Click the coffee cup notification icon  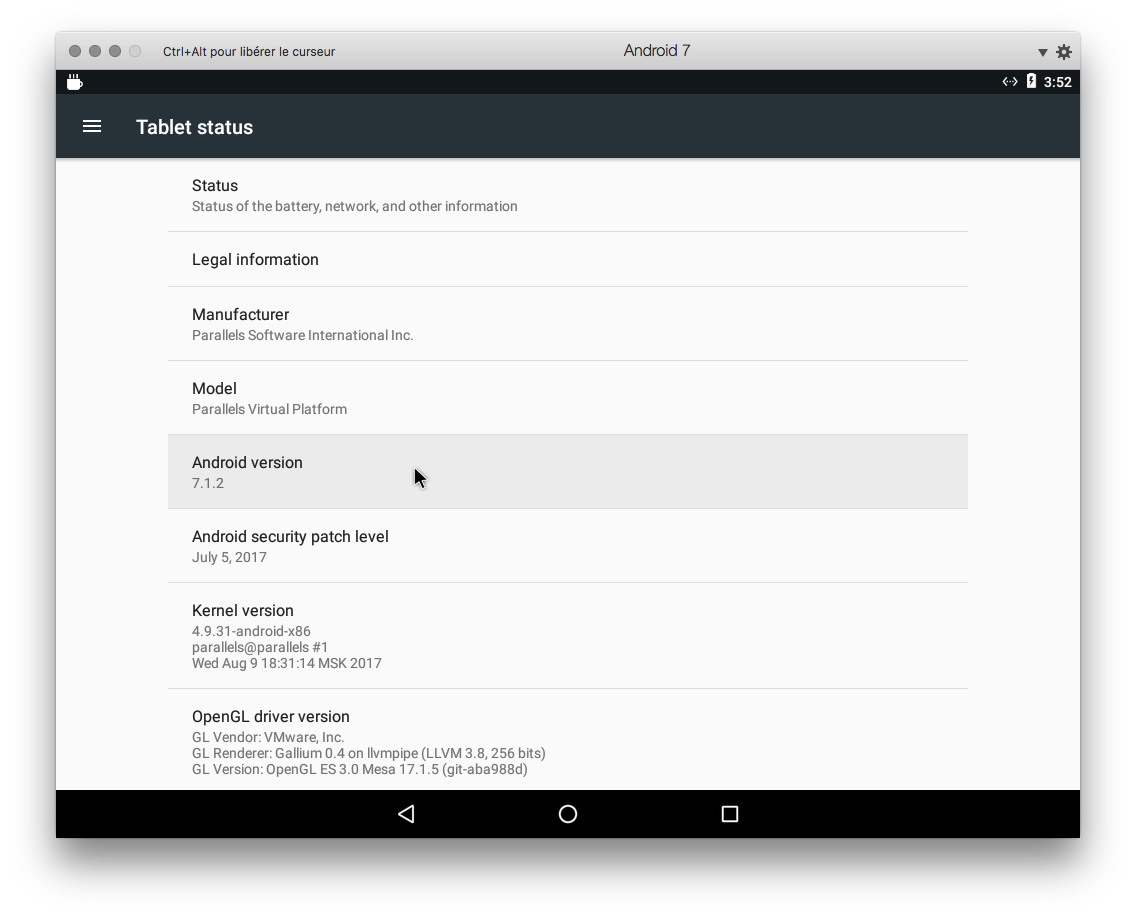click(x=75, y=82)
